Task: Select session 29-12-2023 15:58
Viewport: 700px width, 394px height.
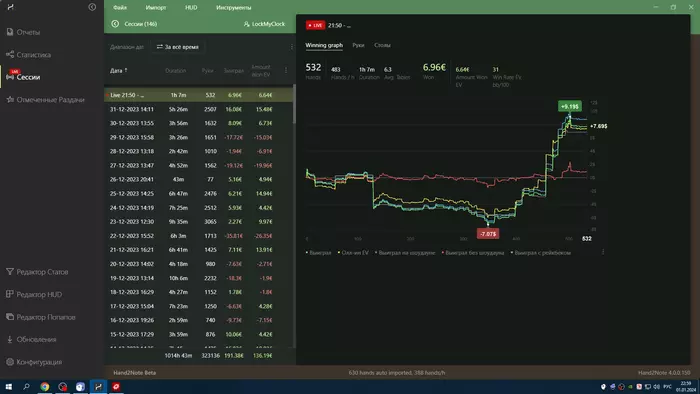Action: (199, 137)
